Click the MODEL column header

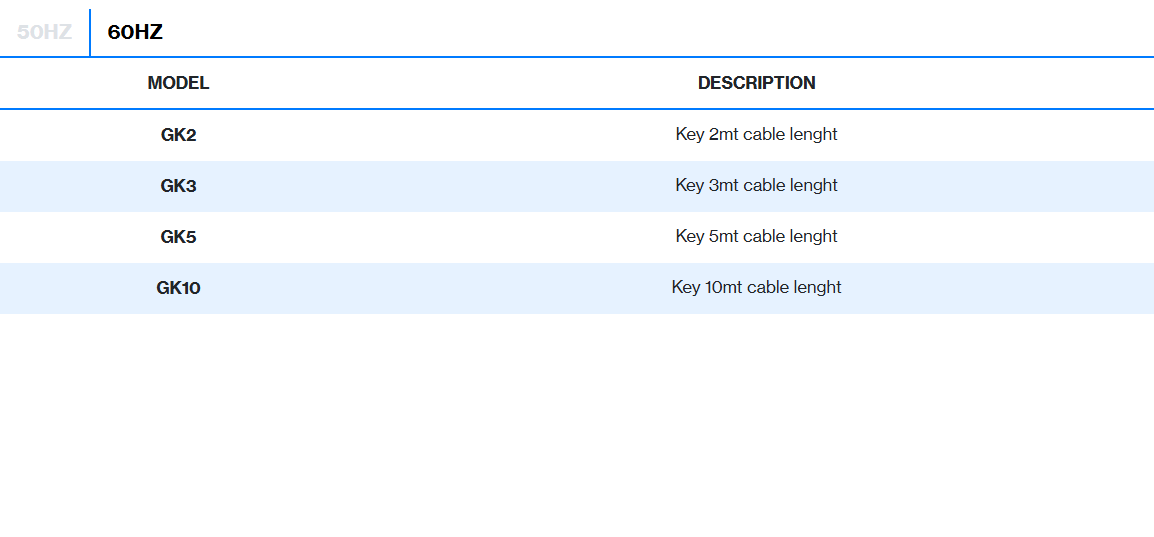point(178,83)
